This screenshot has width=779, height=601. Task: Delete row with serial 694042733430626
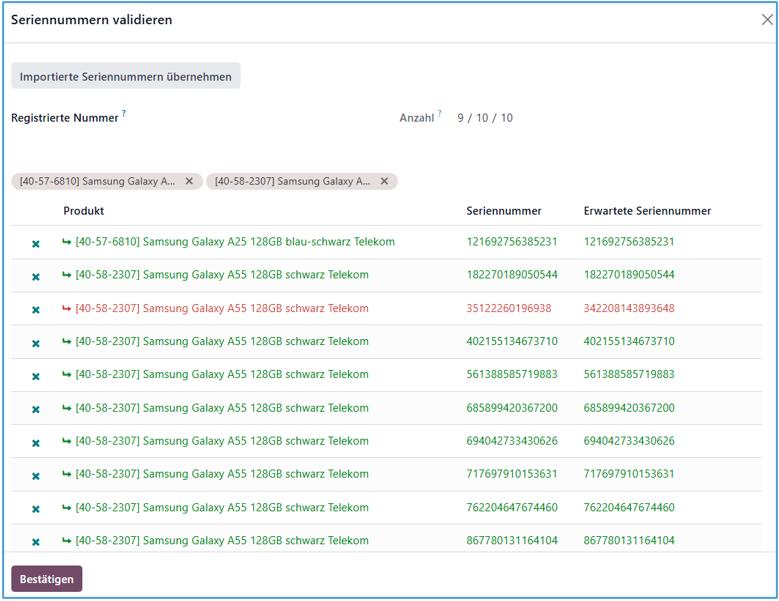[x=36, y=443]
